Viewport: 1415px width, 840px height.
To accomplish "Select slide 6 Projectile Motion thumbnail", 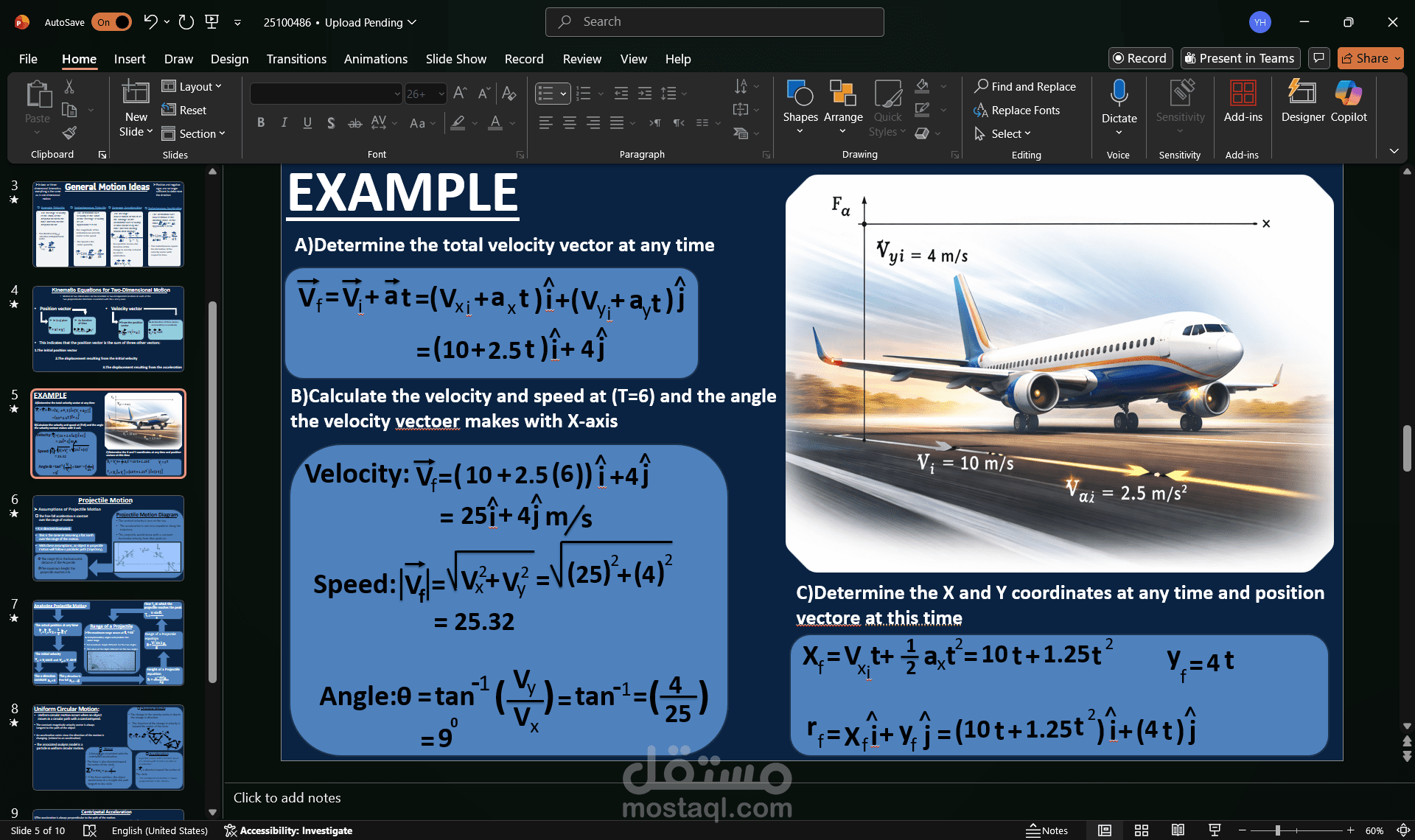I will 108,539.
